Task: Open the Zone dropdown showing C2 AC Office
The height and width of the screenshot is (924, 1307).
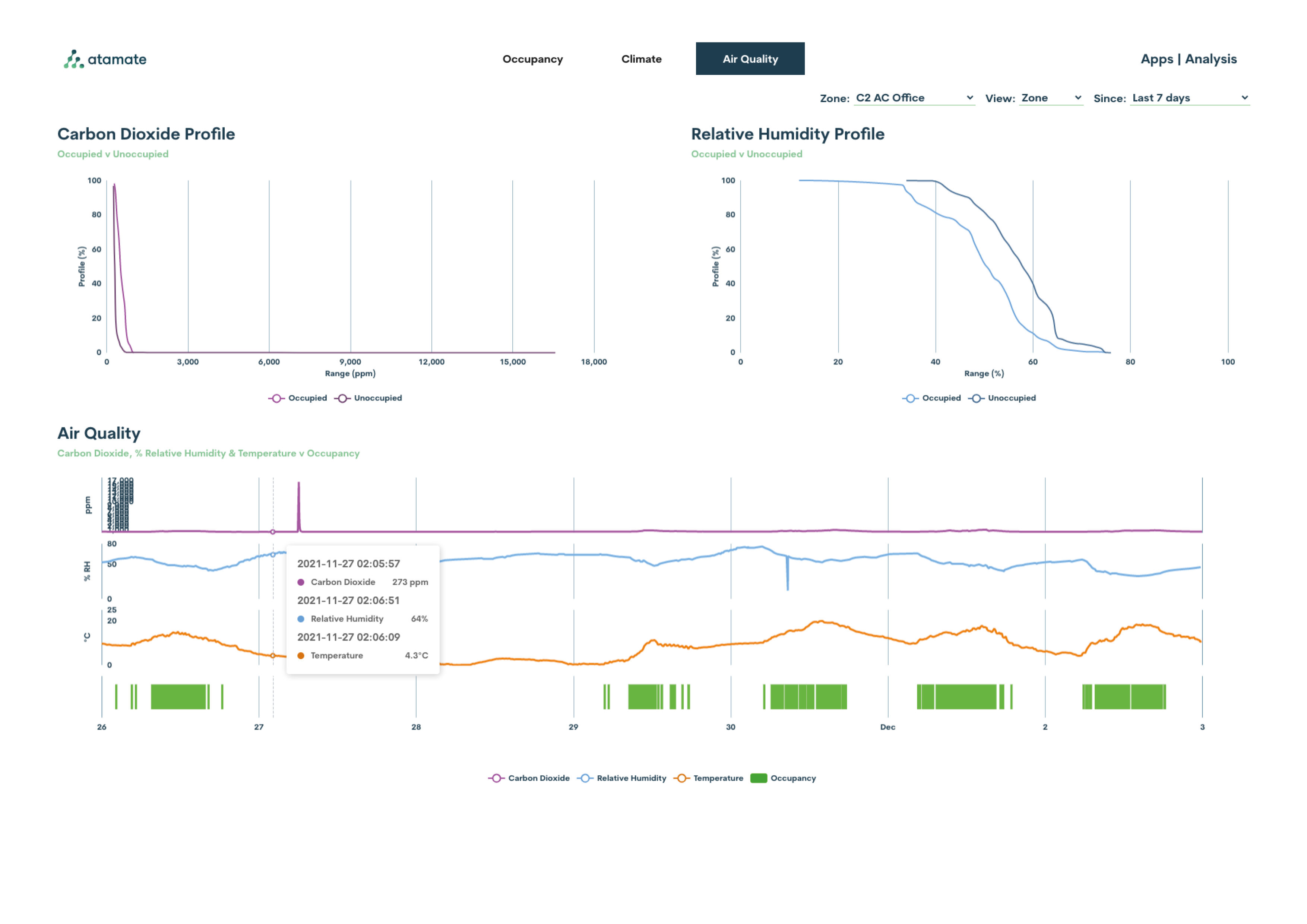Action: coord(914,98)
